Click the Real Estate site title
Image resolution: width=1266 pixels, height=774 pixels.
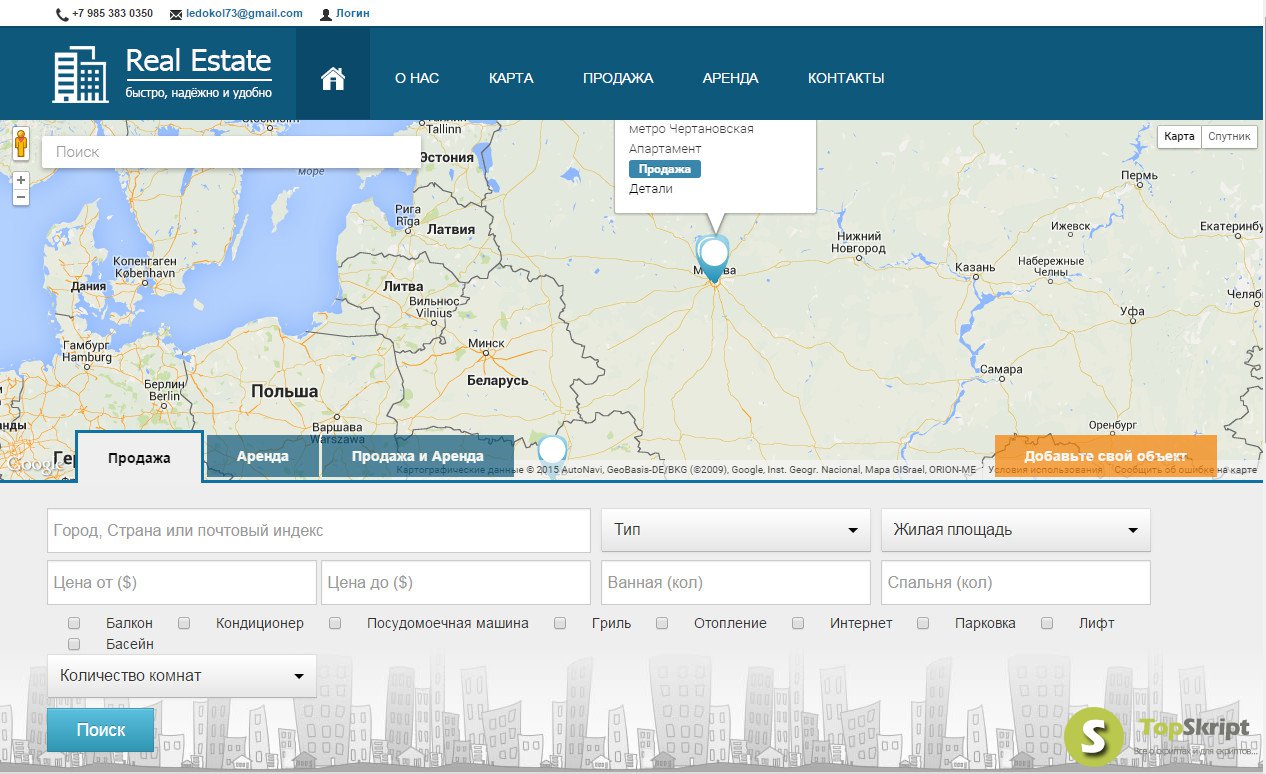(198, 60)
